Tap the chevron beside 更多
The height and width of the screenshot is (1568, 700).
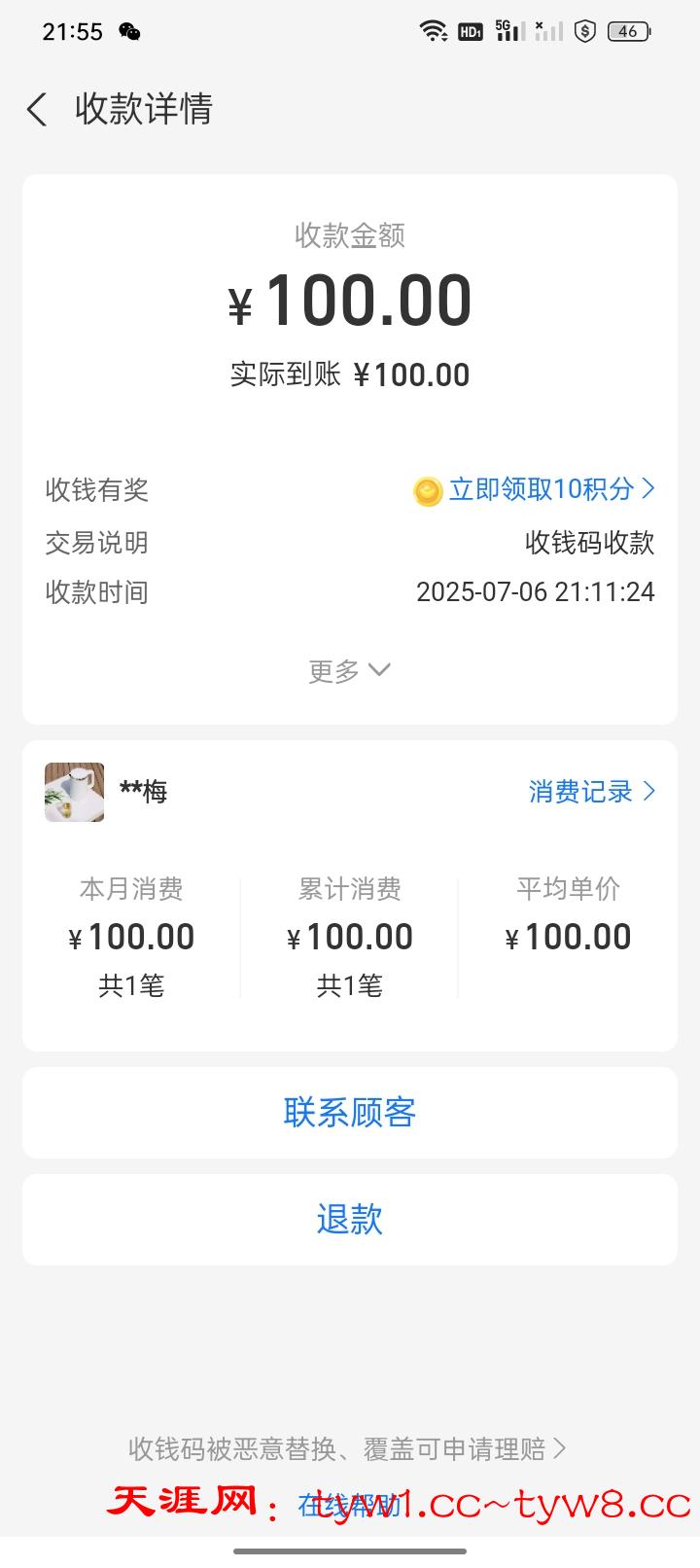click(379, 669)
